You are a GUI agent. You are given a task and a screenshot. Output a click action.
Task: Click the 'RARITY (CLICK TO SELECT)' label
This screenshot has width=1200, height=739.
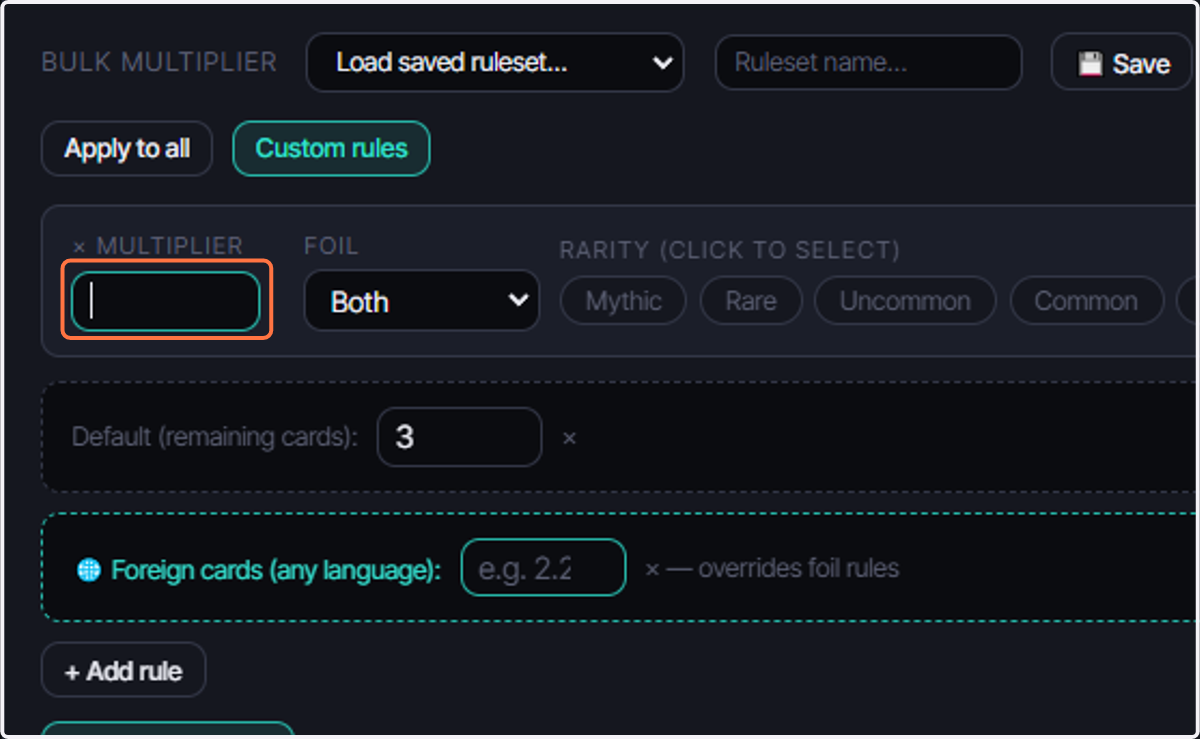(x=730, y=250)
